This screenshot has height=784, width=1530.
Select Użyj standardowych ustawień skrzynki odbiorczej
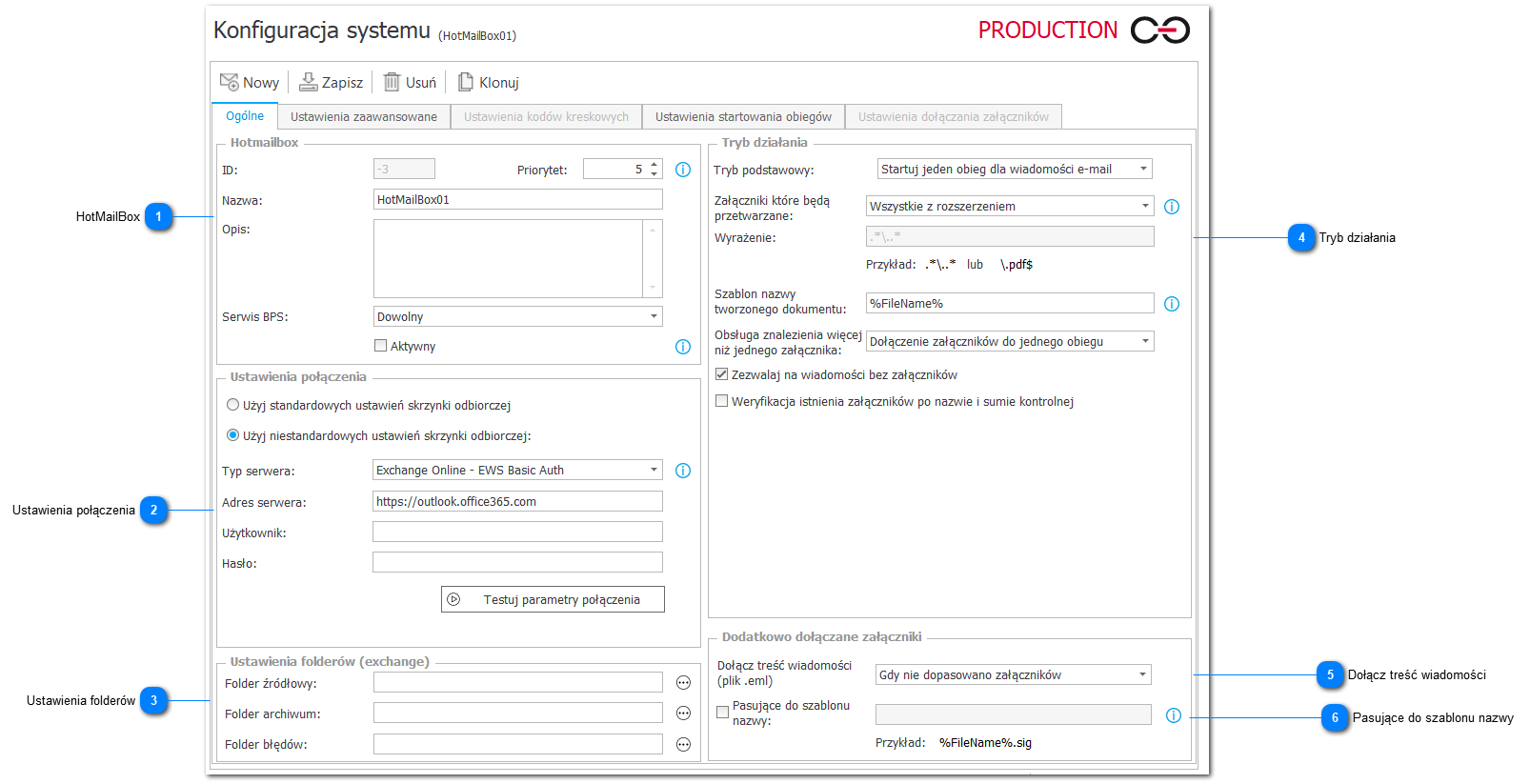pos(232,406)
